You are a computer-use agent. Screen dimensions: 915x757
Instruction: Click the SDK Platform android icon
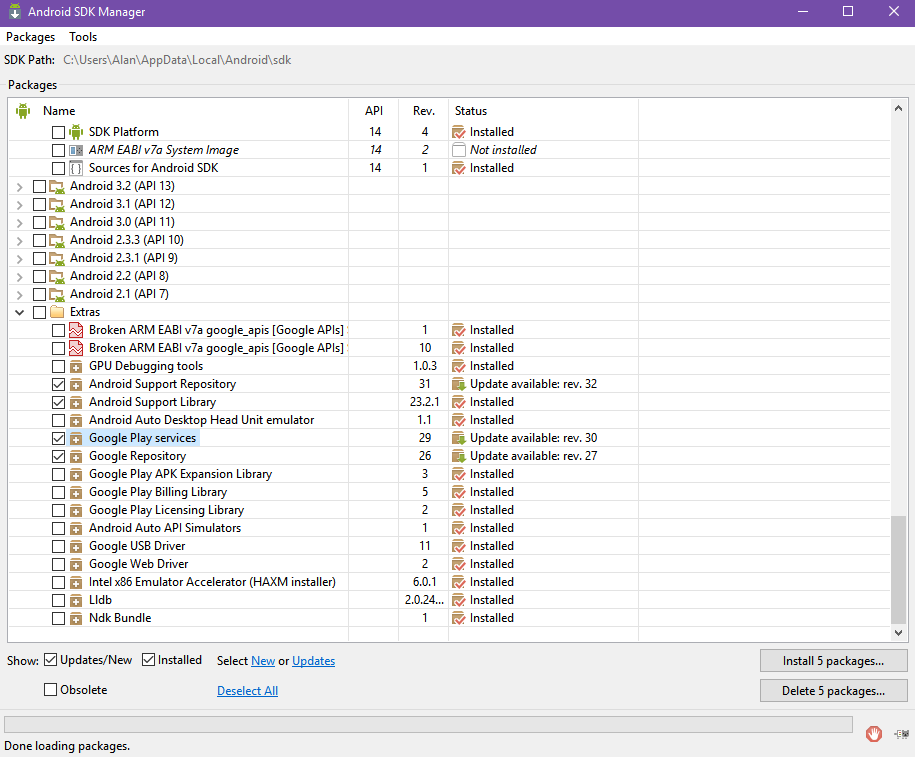76,132
